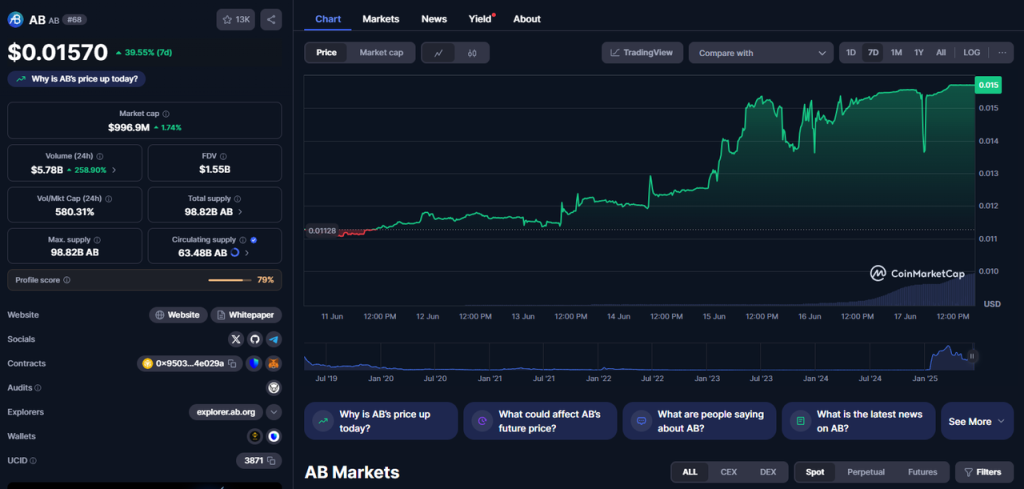Click the MetaMask fox icon in Contracts
The image size is (1024, 489).
click(x=273, y=363)
